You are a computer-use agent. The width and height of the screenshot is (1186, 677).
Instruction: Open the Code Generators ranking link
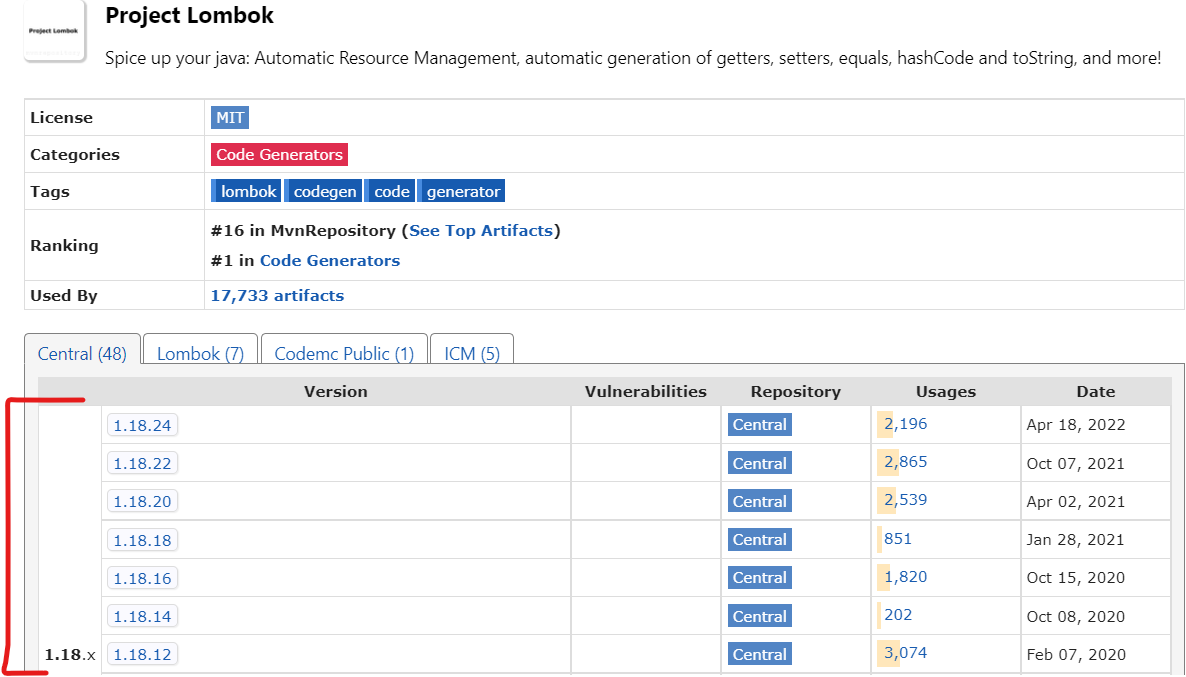tap(330, 260)
